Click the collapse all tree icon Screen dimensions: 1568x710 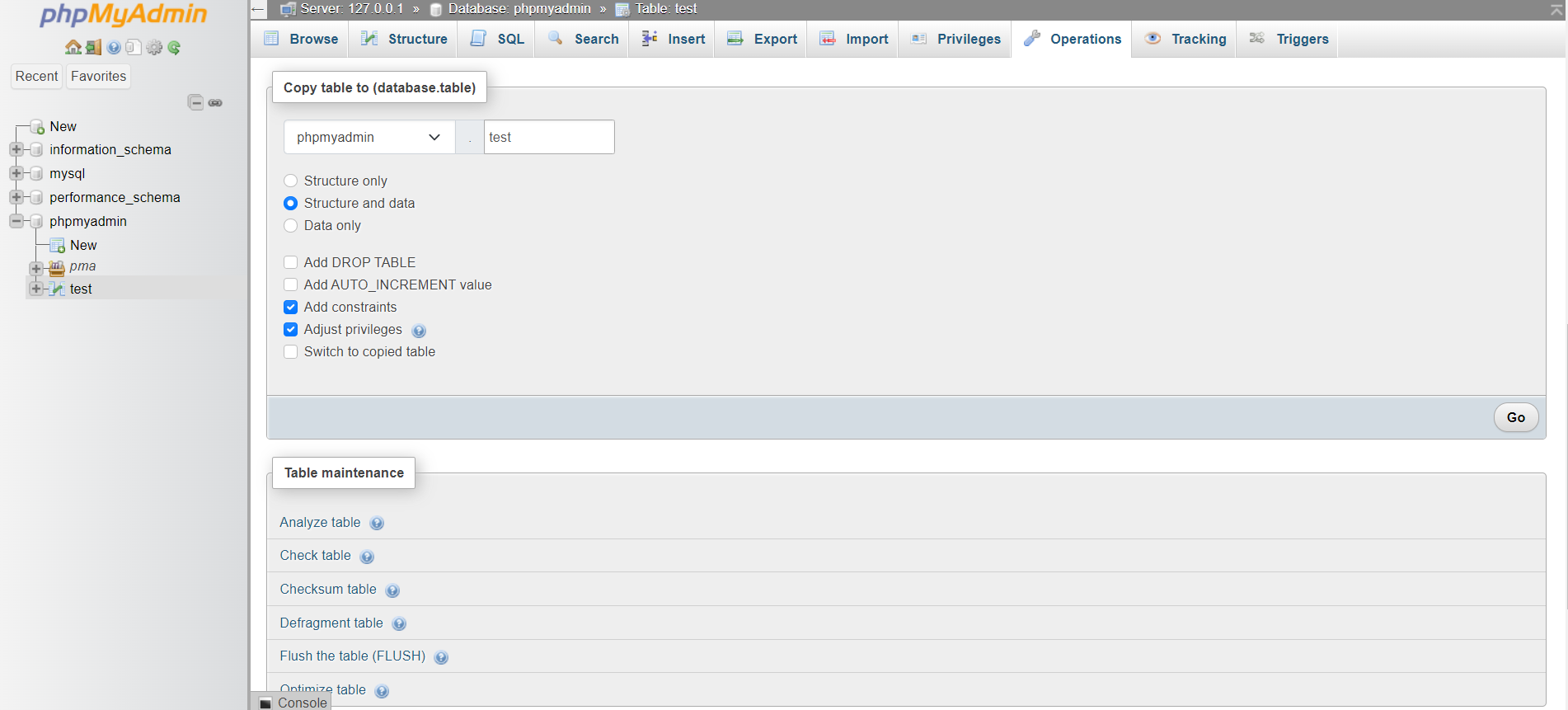(x=195, y=102)
